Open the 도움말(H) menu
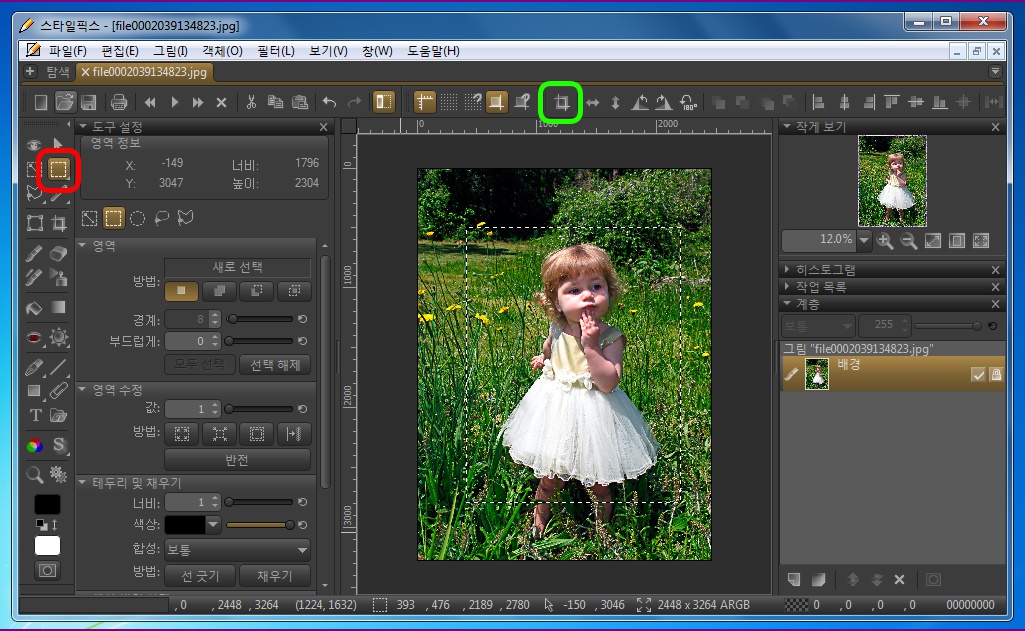Screen dimensions: 1025x631 (x=433, y=51)
